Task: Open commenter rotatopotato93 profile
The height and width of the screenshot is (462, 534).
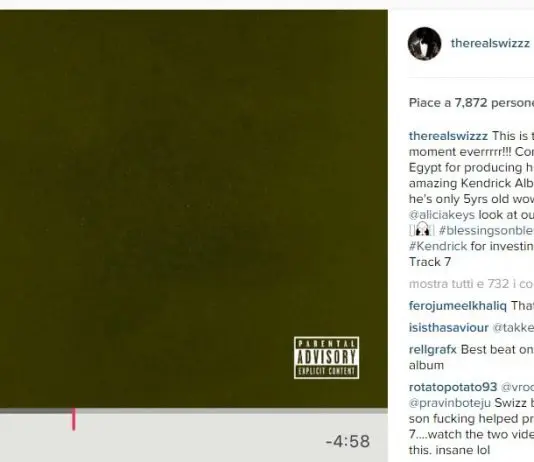Action: coord(453,387)
